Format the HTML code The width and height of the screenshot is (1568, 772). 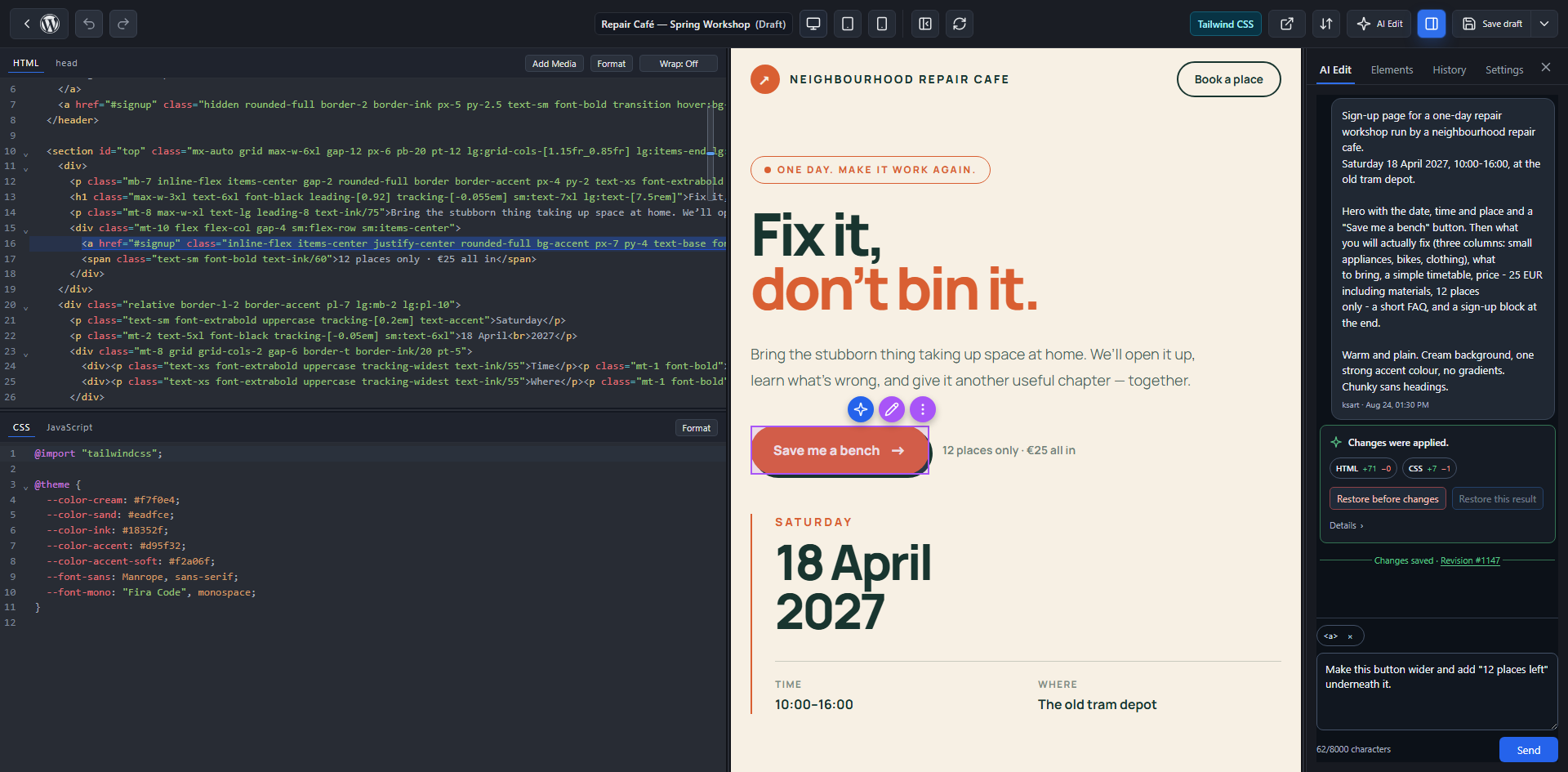point(611,64)
